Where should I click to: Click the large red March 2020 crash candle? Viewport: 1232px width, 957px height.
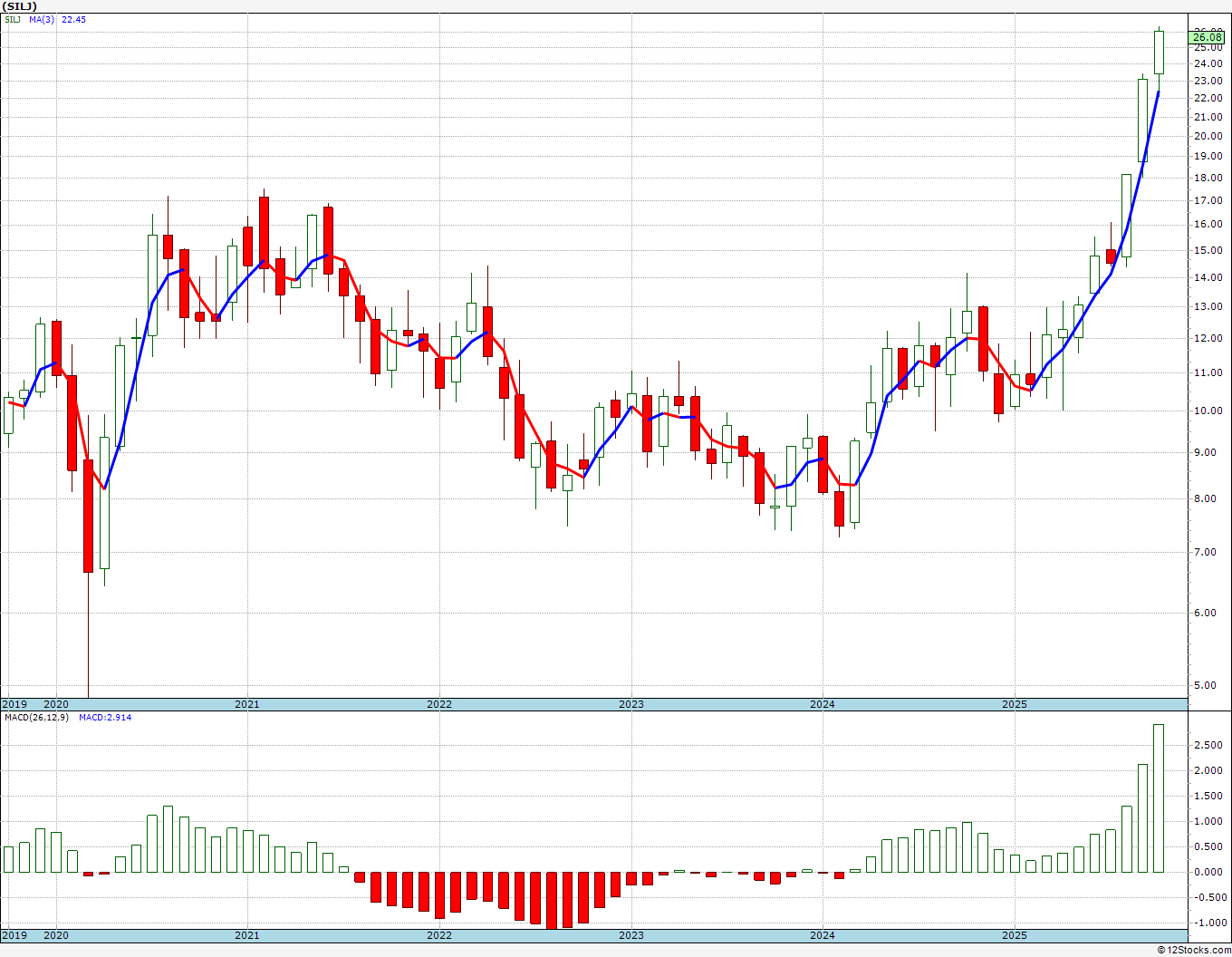tap(88, 516)
